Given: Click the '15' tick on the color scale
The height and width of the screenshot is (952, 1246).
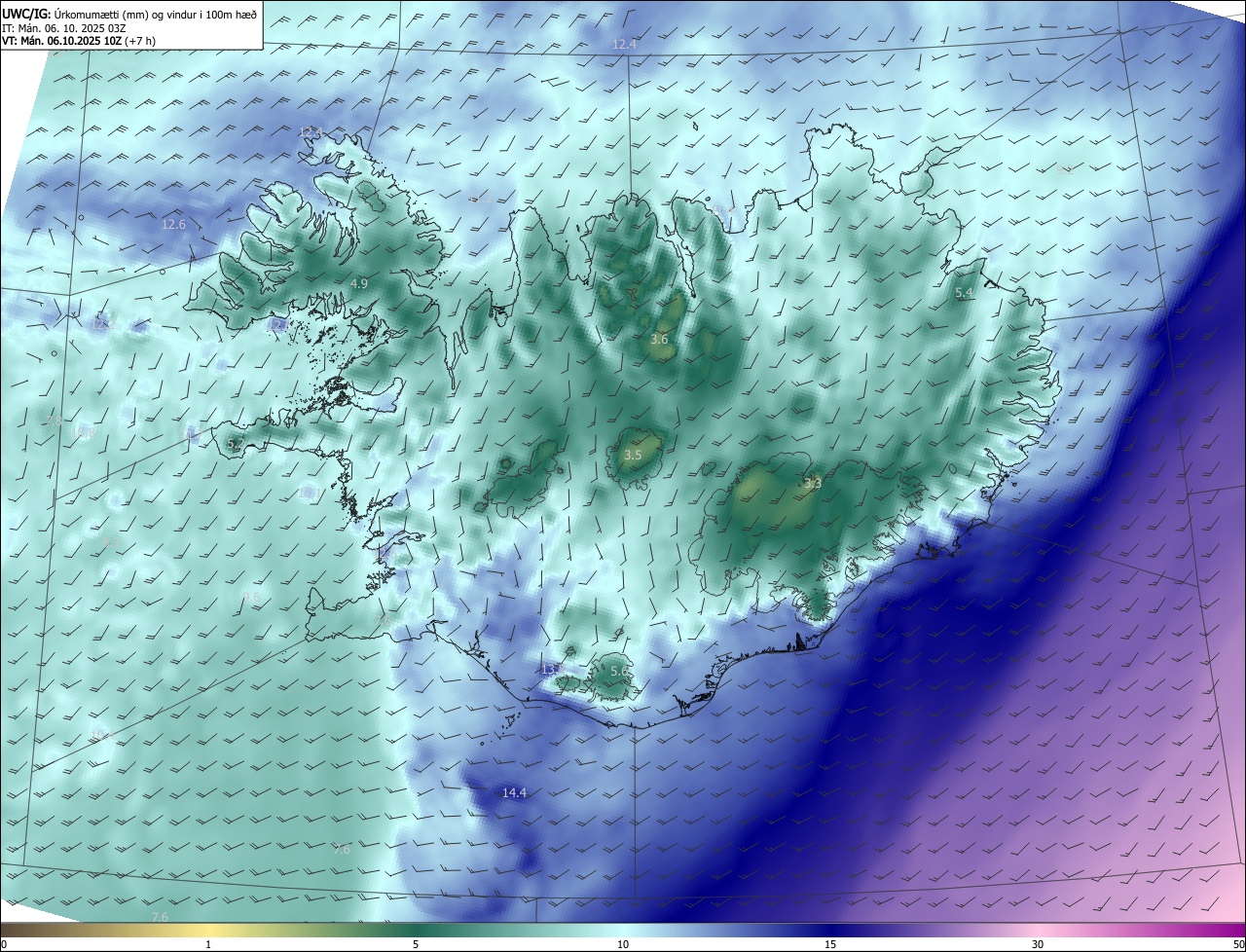Looking at the screenshot, I should pyautogui.click(x=830, y=944).
